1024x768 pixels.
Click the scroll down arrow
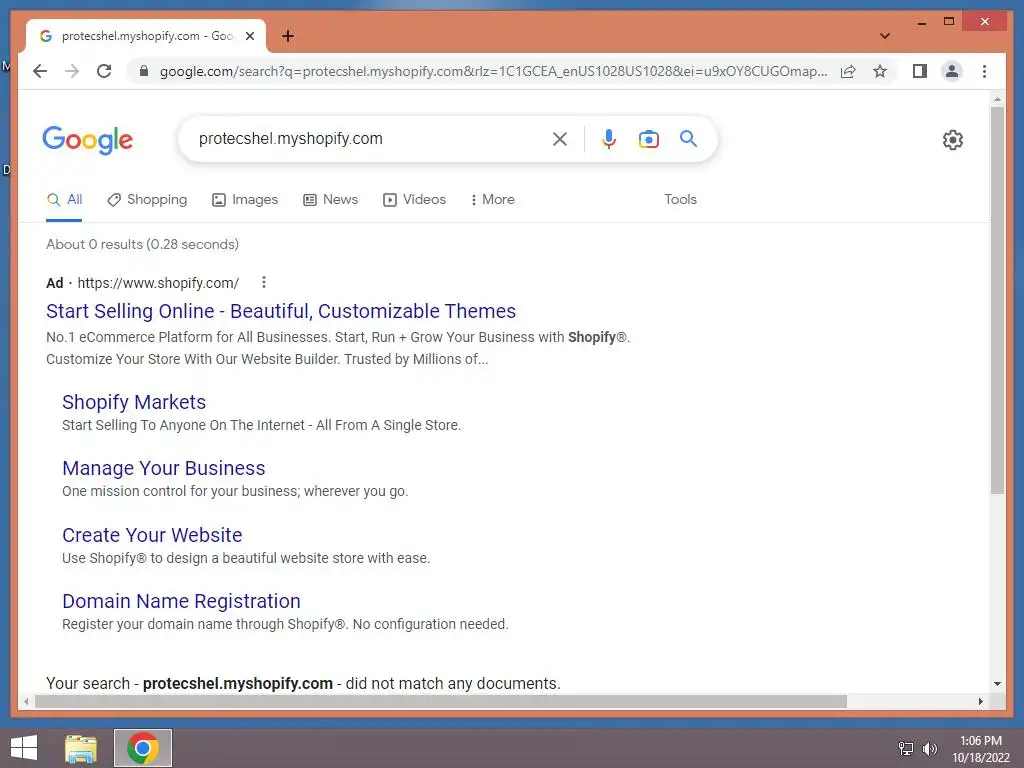pos(997,684)
